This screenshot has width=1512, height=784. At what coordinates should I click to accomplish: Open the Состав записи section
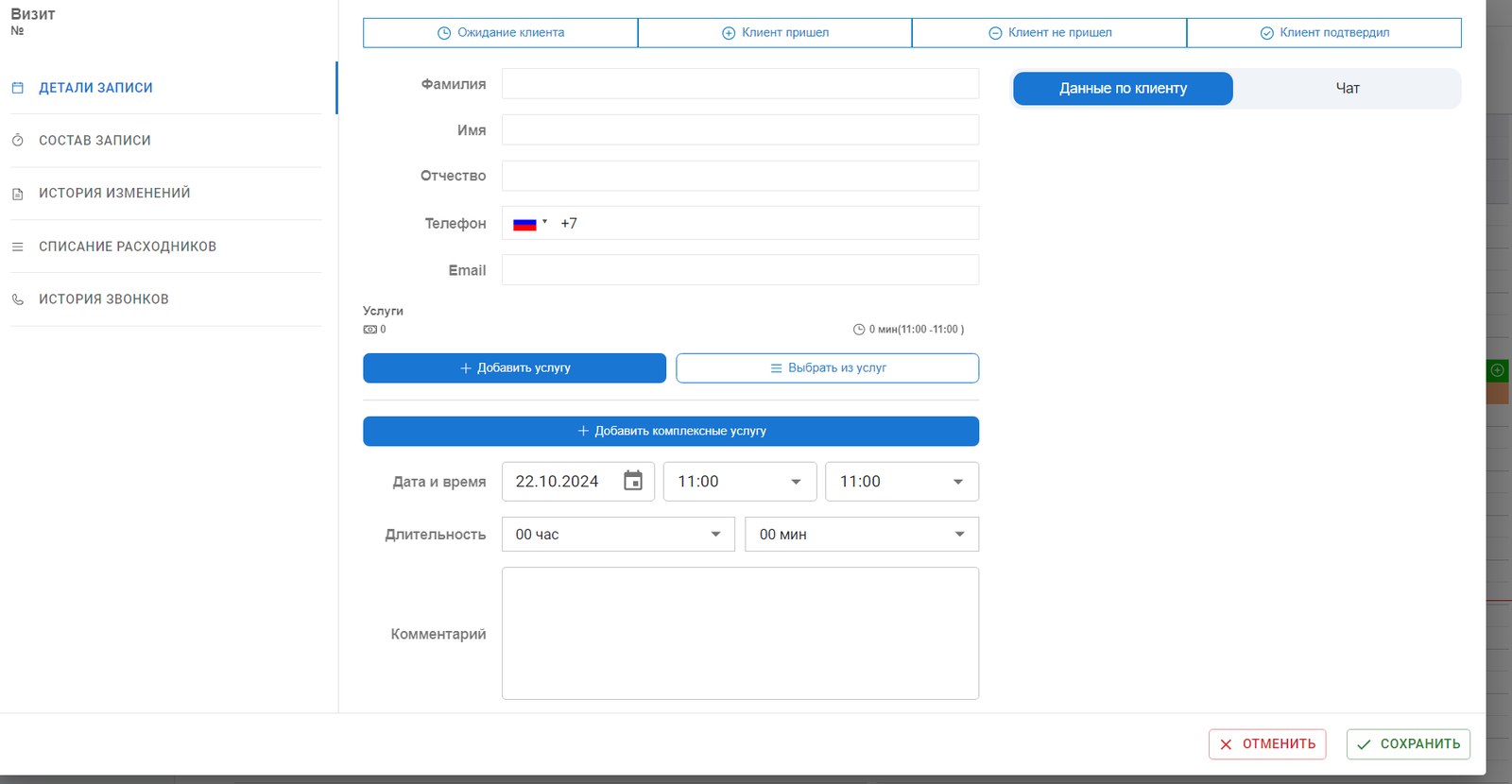tap(166, 141)
